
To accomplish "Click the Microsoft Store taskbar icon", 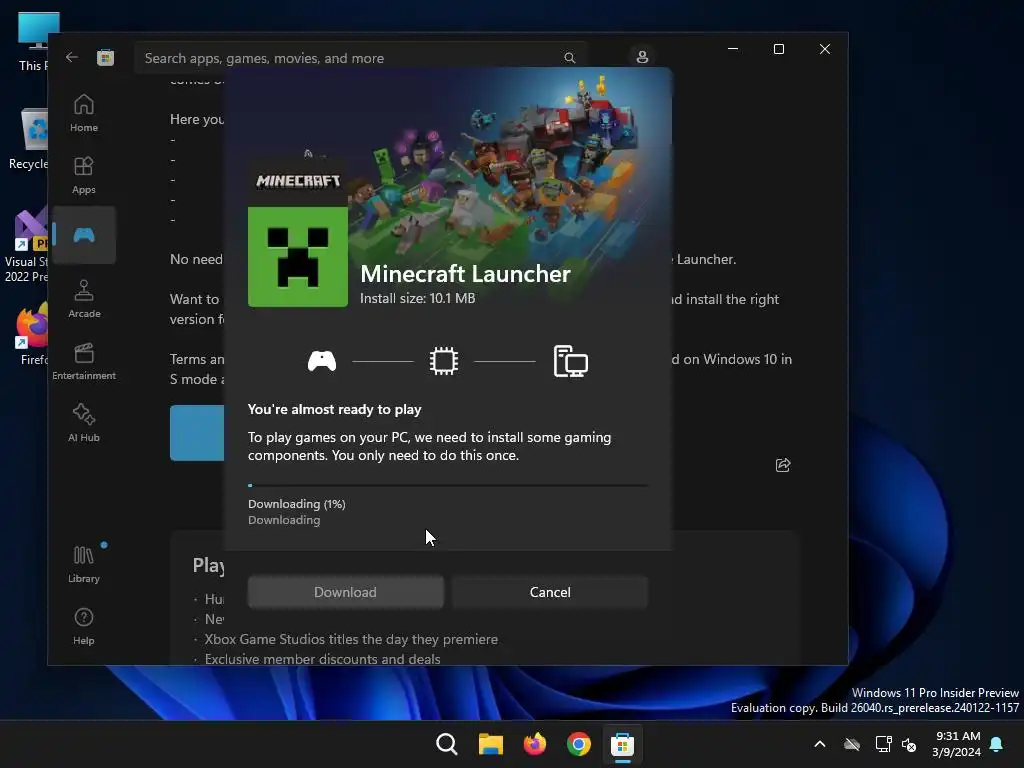I will pyautogui.click(x=622, y=744).
